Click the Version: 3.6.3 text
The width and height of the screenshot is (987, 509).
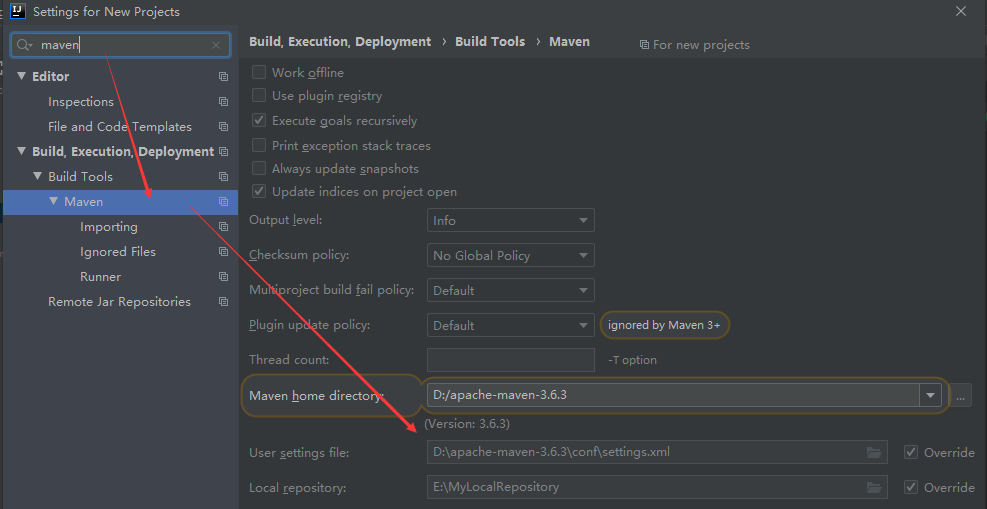(466, 424)
